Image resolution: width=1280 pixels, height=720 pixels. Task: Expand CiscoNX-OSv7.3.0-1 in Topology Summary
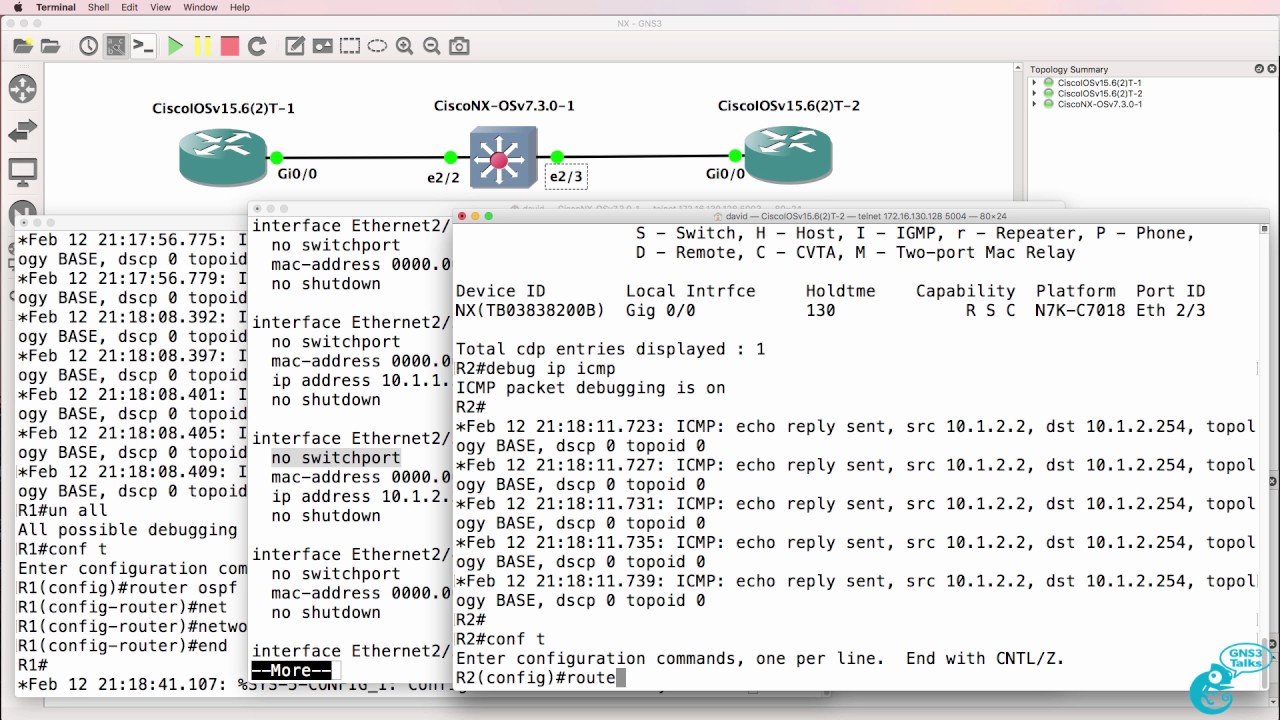[1036, 104]
